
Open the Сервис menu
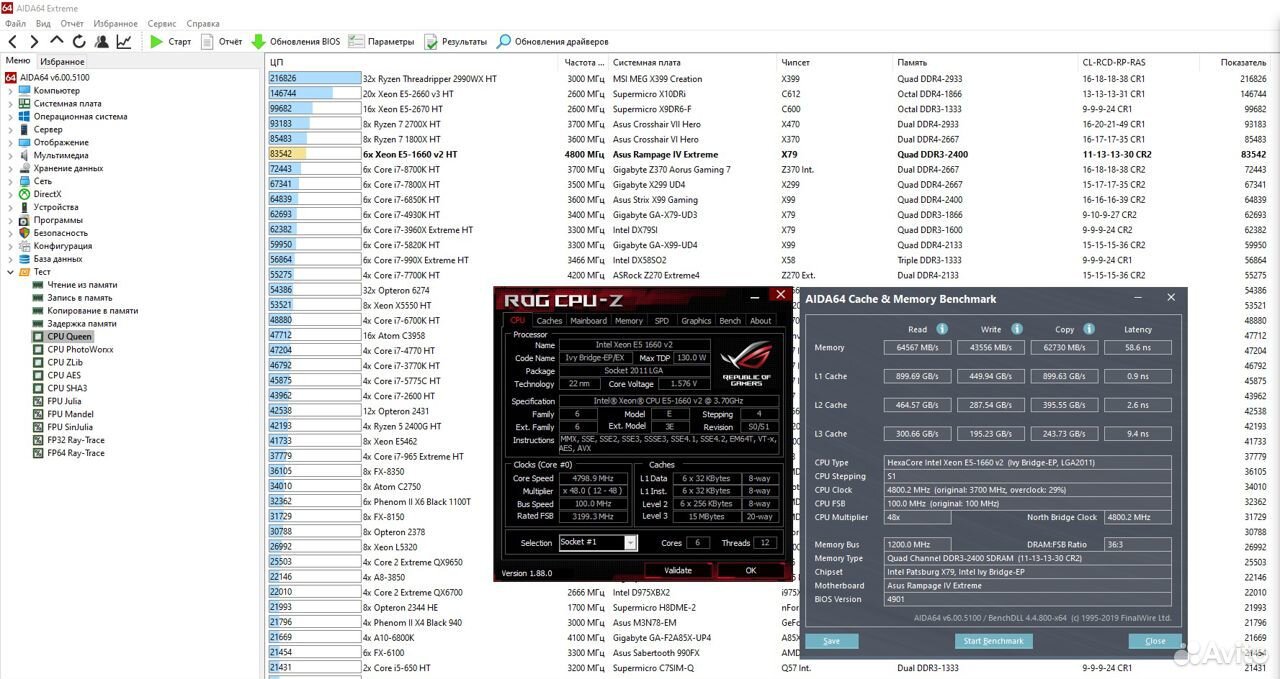click(162, 23)
